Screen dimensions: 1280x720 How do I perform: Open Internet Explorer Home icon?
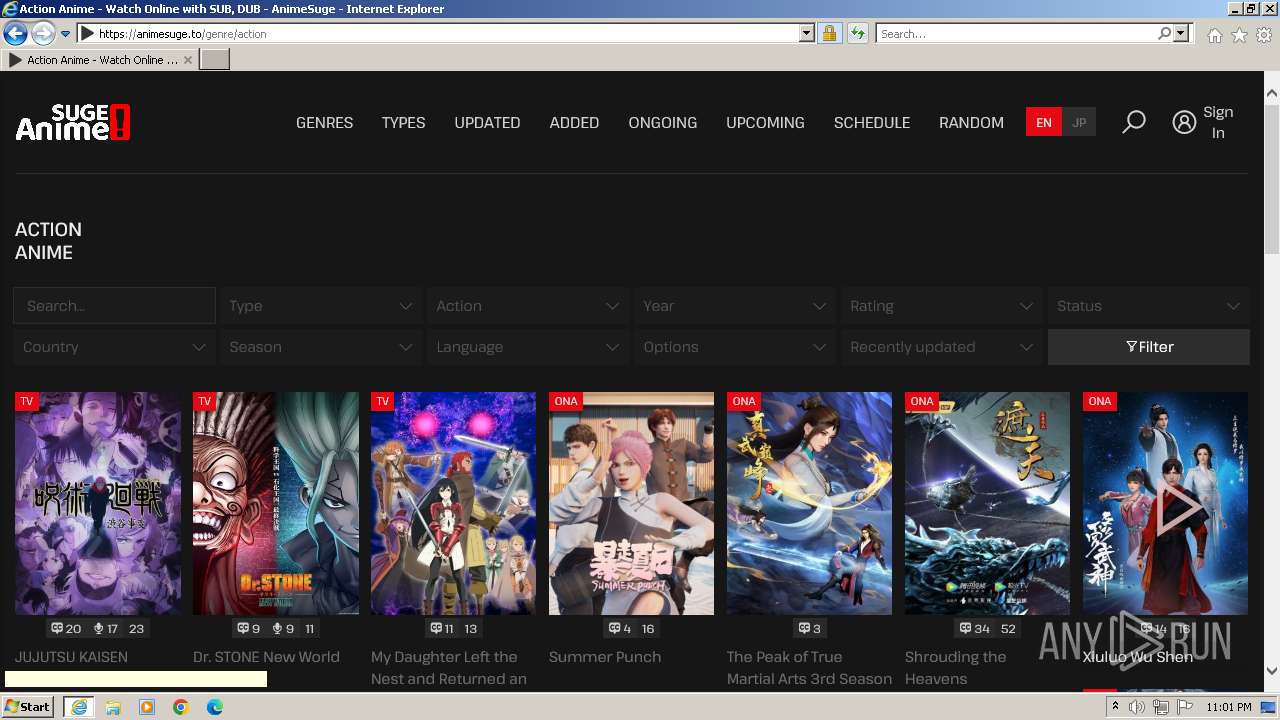pos(1214,35)
